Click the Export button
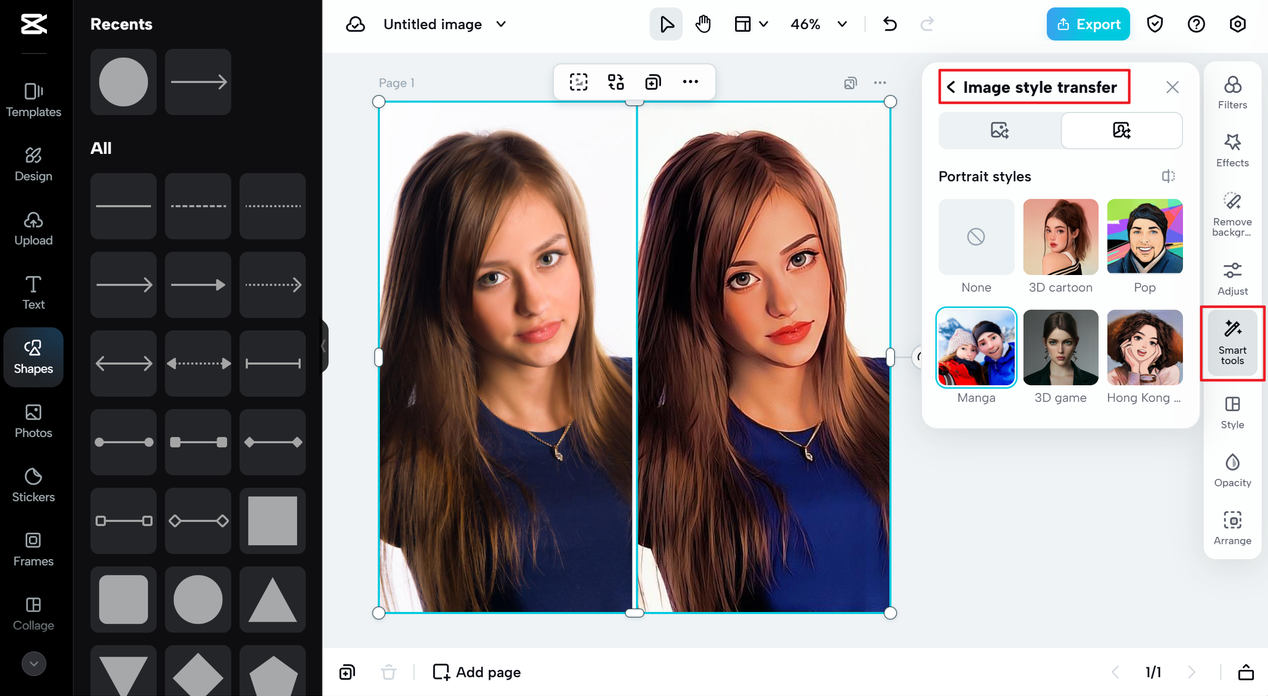The image size is (1268, 696). [1088, 24]
